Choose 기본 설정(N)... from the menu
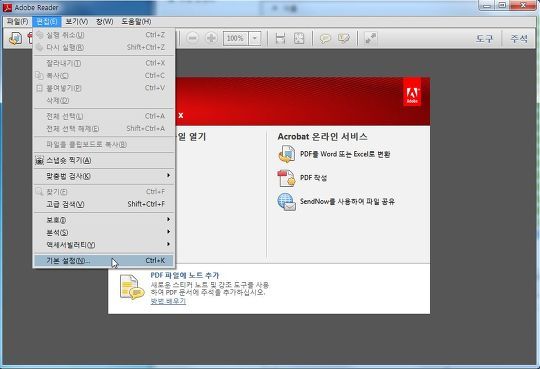 tap(104, 260)
